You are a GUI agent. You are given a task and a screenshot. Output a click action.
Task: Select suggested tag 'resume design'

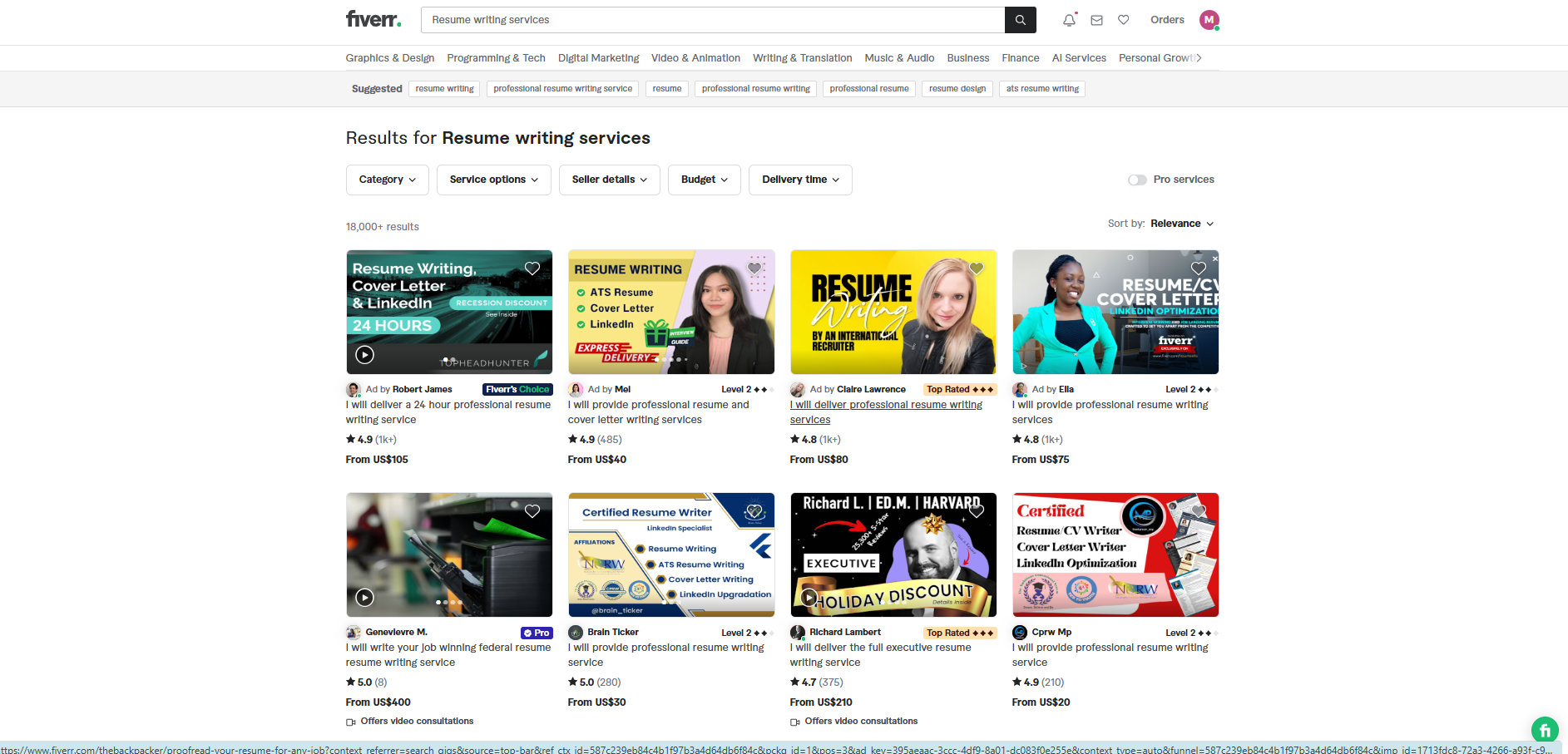[957, 89]
